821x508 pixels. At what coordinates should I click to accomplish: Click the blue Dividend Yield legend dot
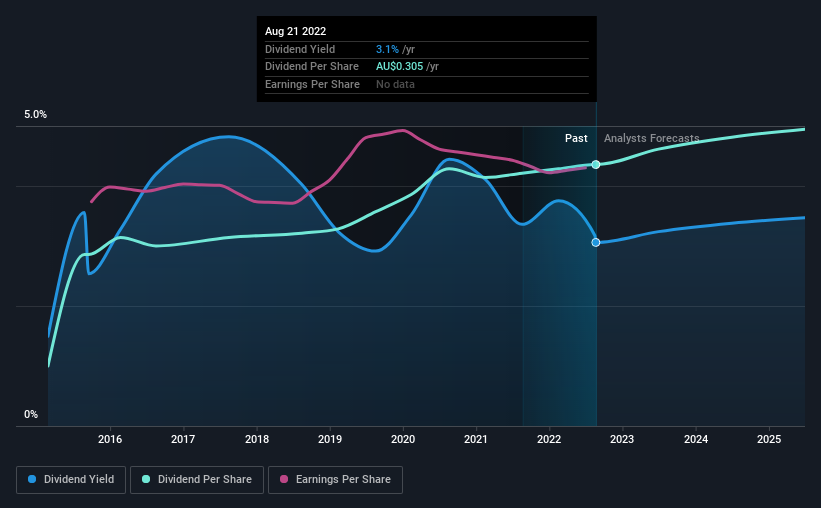click(x=32, y=479)
